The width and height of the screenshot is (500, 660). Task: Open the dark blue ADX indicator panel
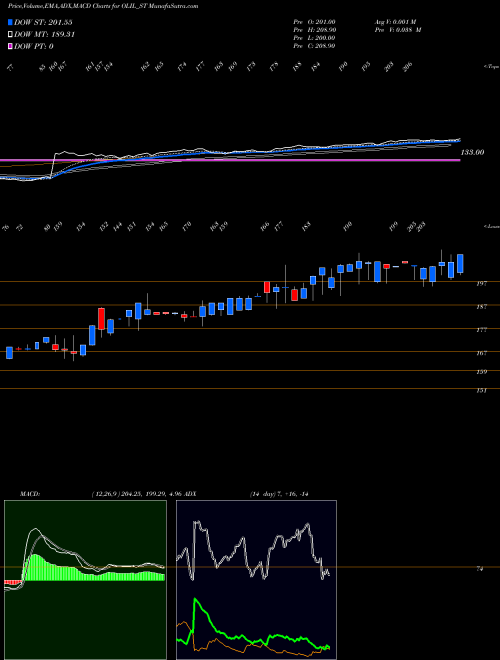(x=256, y=580)
